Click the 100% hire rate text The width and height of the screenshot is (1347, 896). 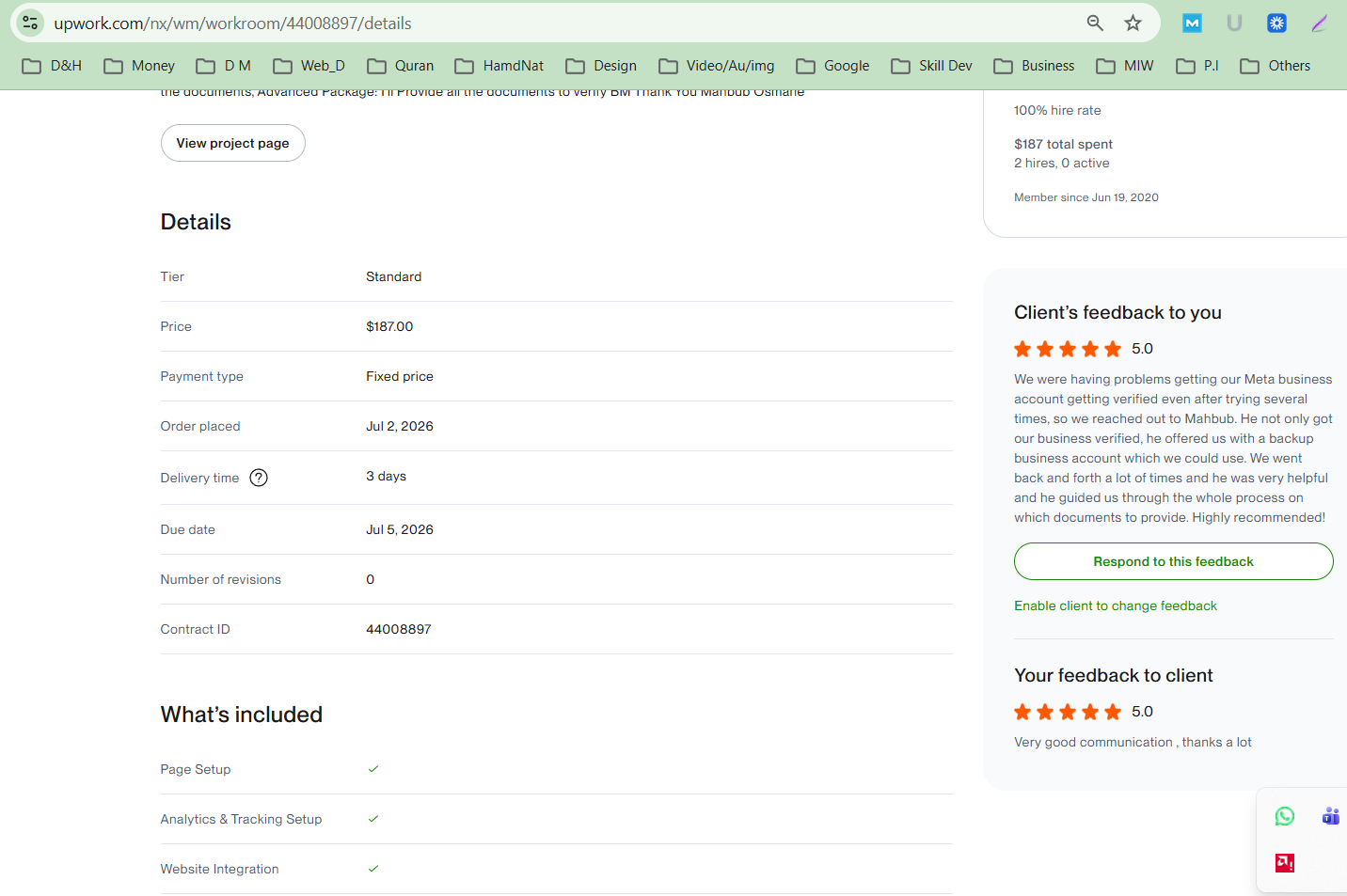click(1057, 110)
